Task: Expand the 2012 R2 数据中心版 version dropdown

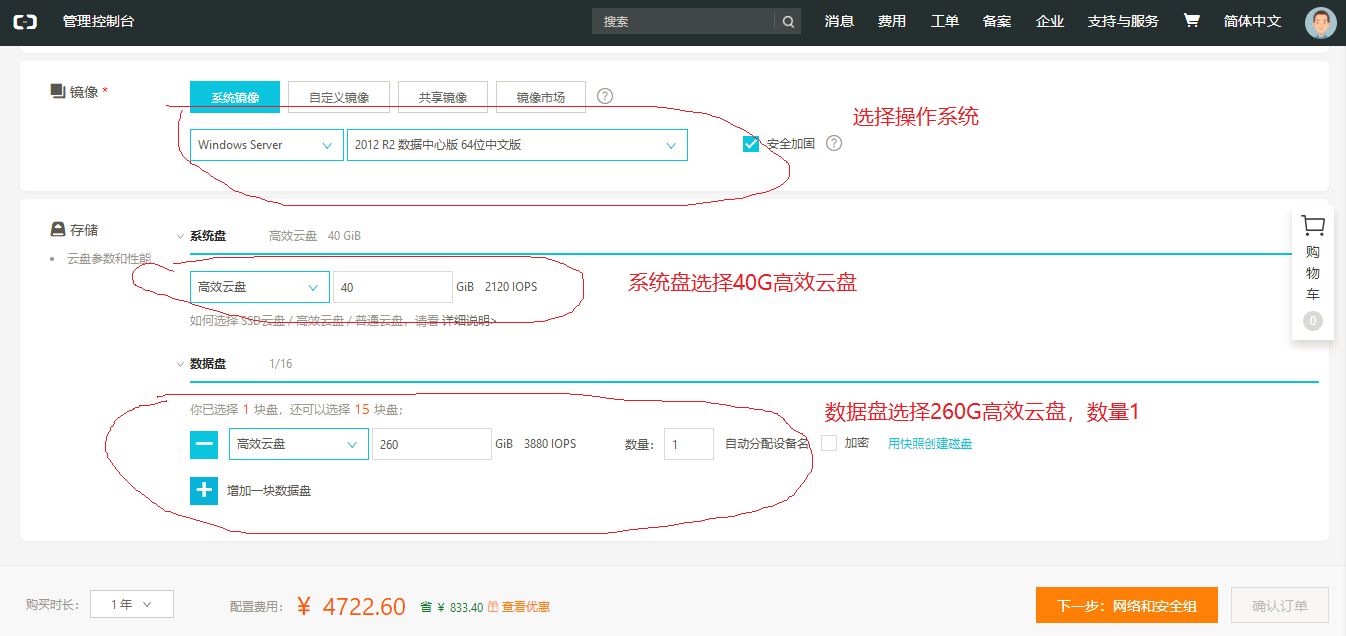Action: (516, 145)
